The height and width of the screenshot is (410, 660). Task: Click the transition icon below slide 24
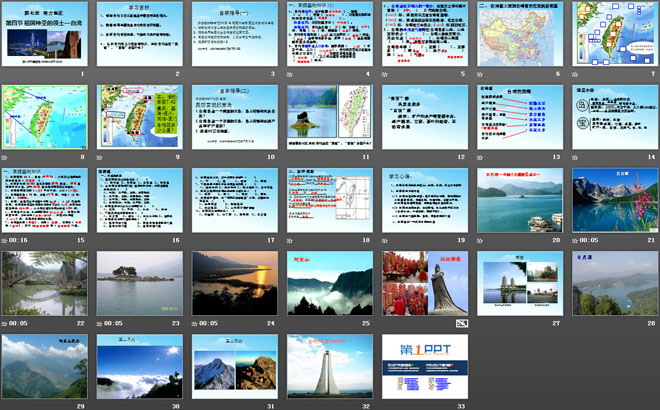pyautogui.click(x=196, y=322)
